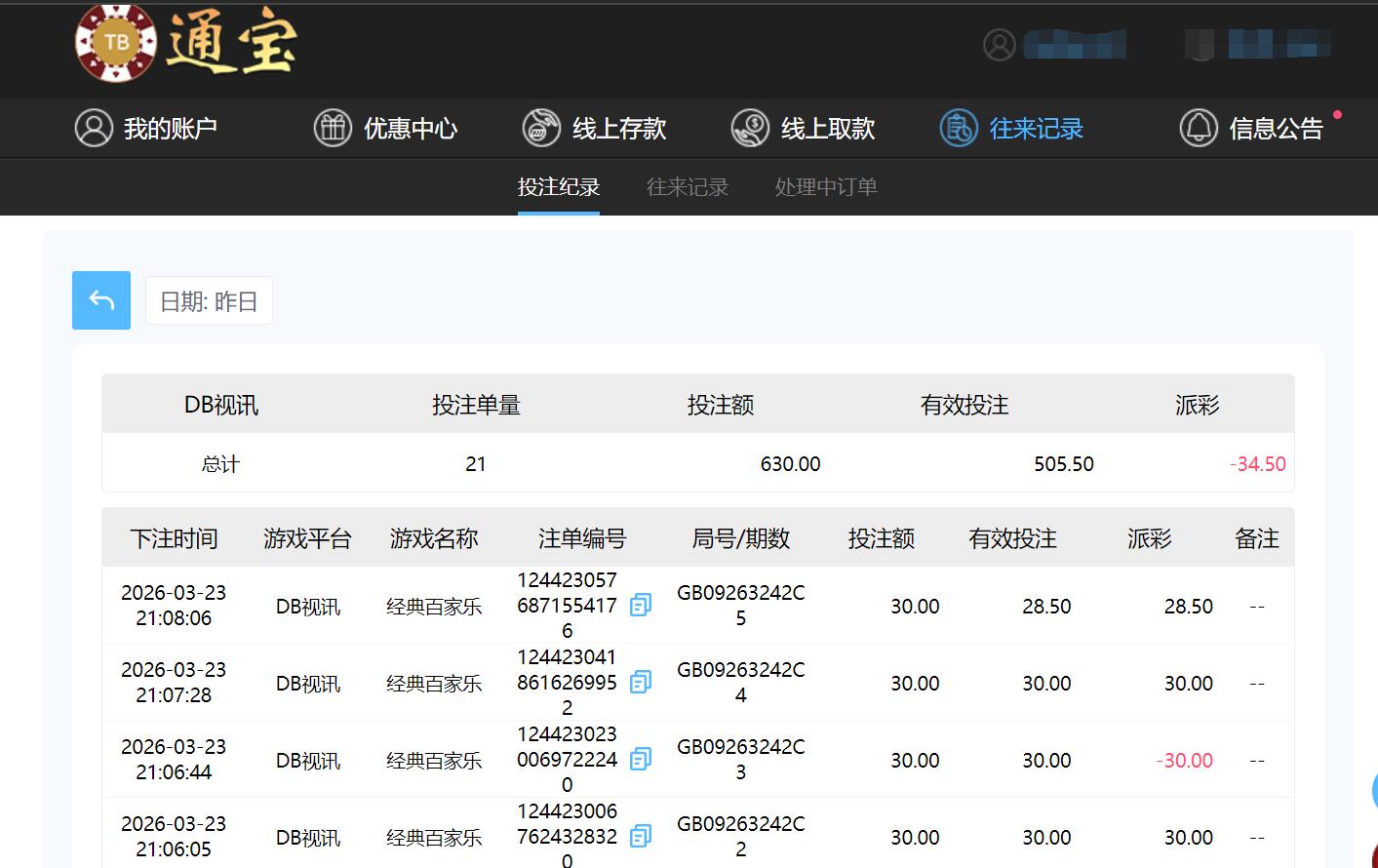This screenshot has height=868, width=1378.
Task: Open the 线上取款 withdrawal icon
Action: pyautogui.click(x=750, y=128)
